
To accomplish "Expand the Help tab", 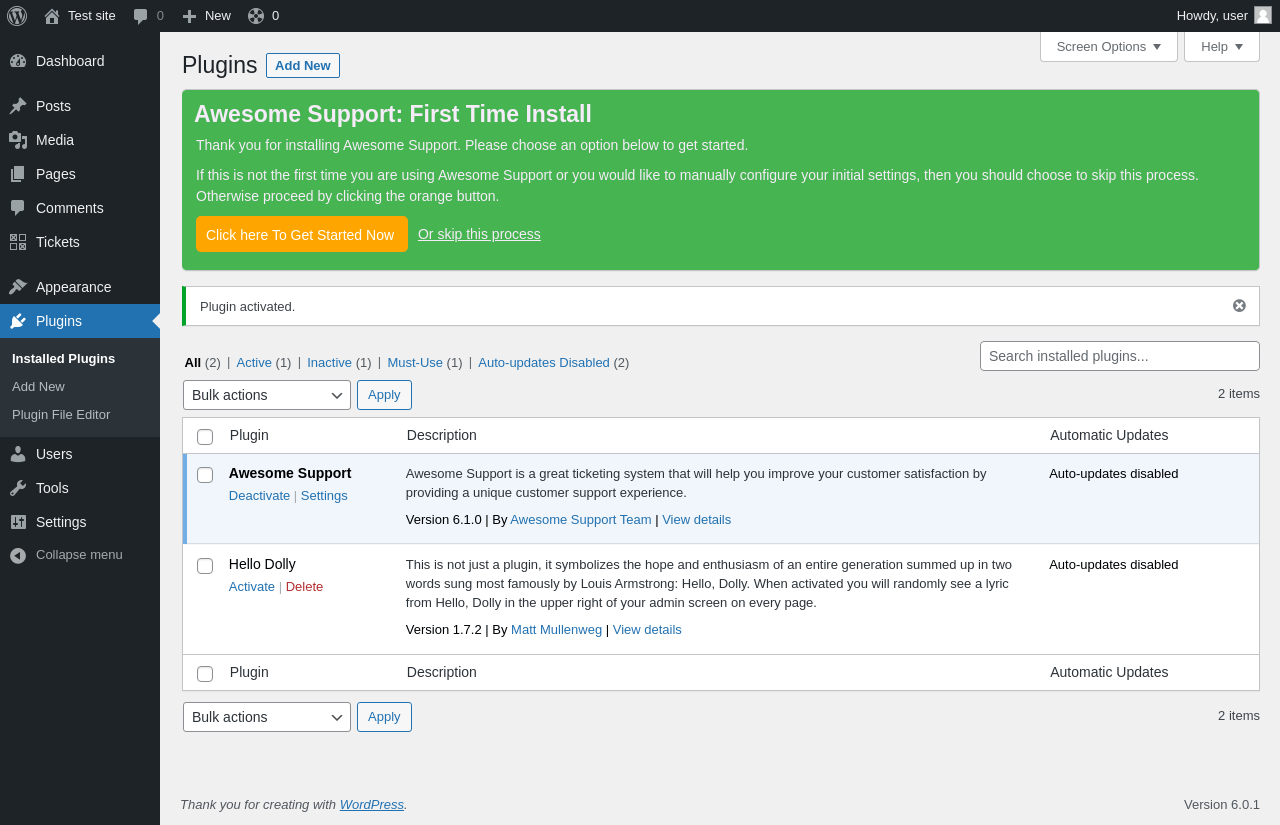I will coord(1221,46).
